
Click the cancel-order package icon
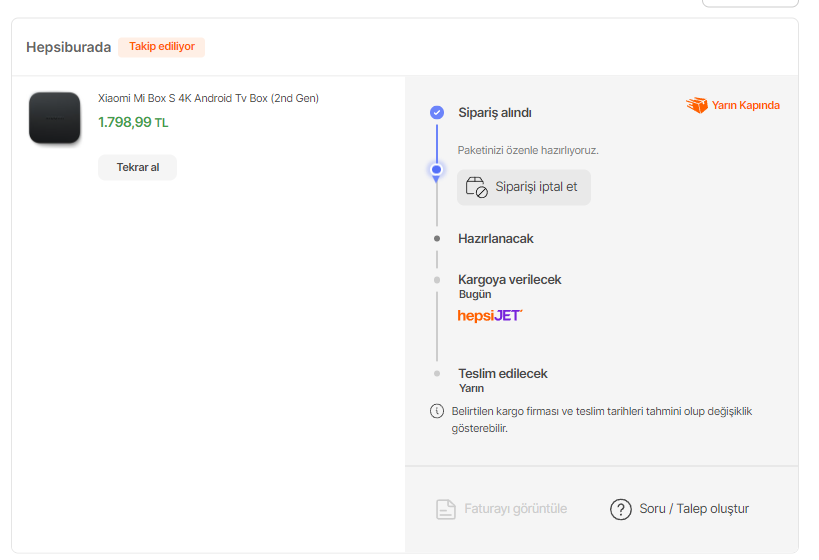click(476, 187)
